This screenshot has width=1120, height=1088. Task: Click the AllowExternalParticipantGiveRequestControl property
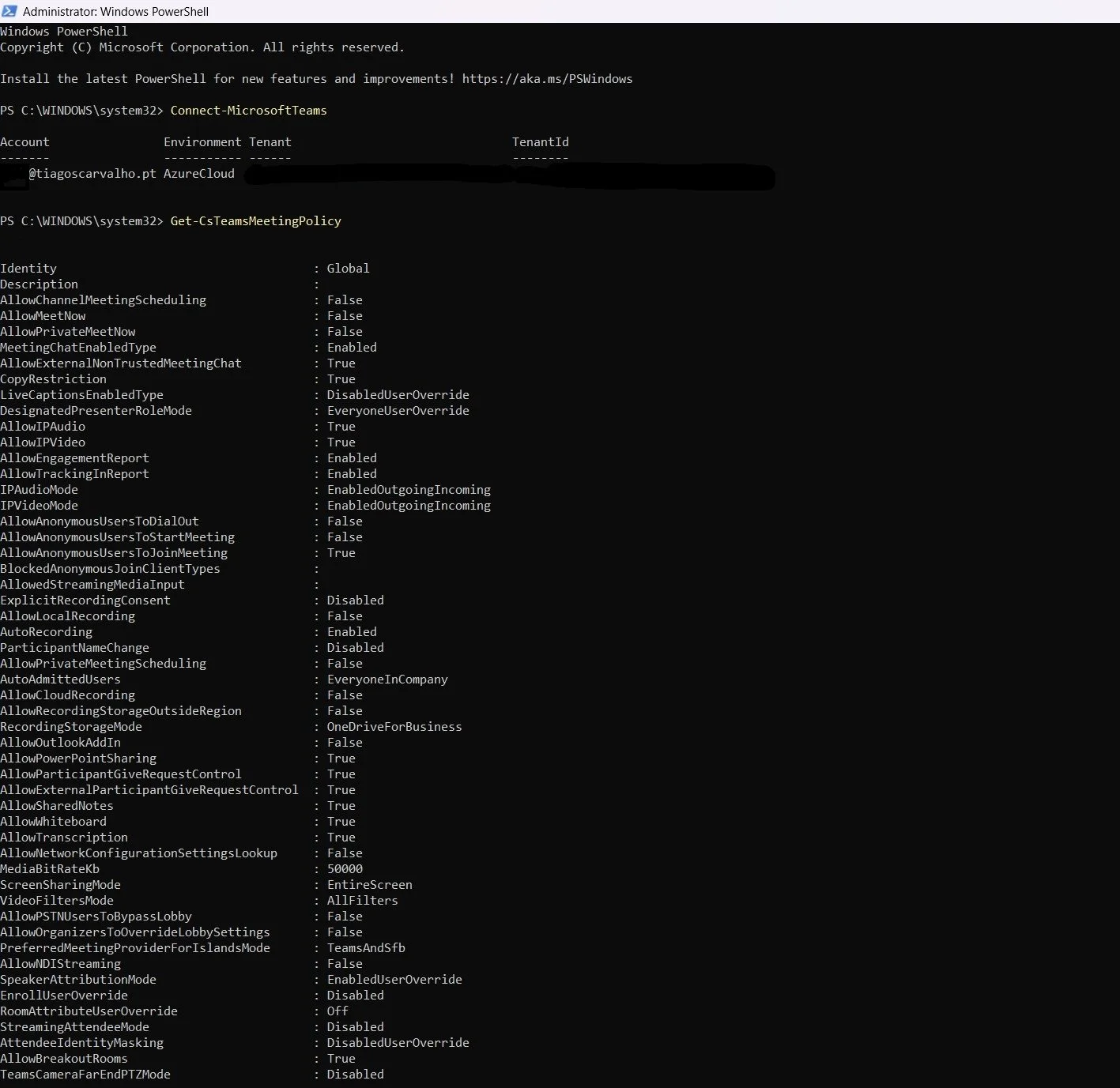[x=149, y=790]
